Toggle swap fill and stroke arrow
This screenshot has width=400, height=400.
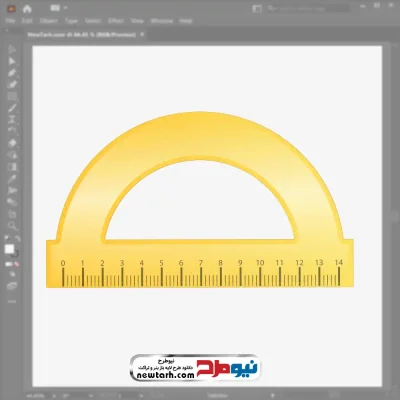(18, 238)
